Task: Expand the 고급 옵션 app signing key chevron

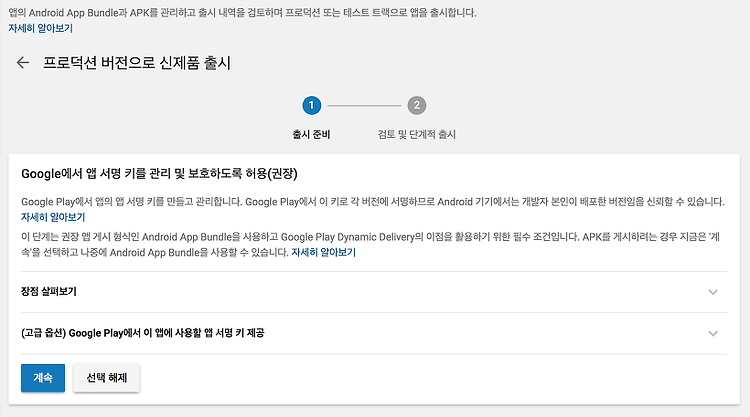Action: [x=713, y=333]
